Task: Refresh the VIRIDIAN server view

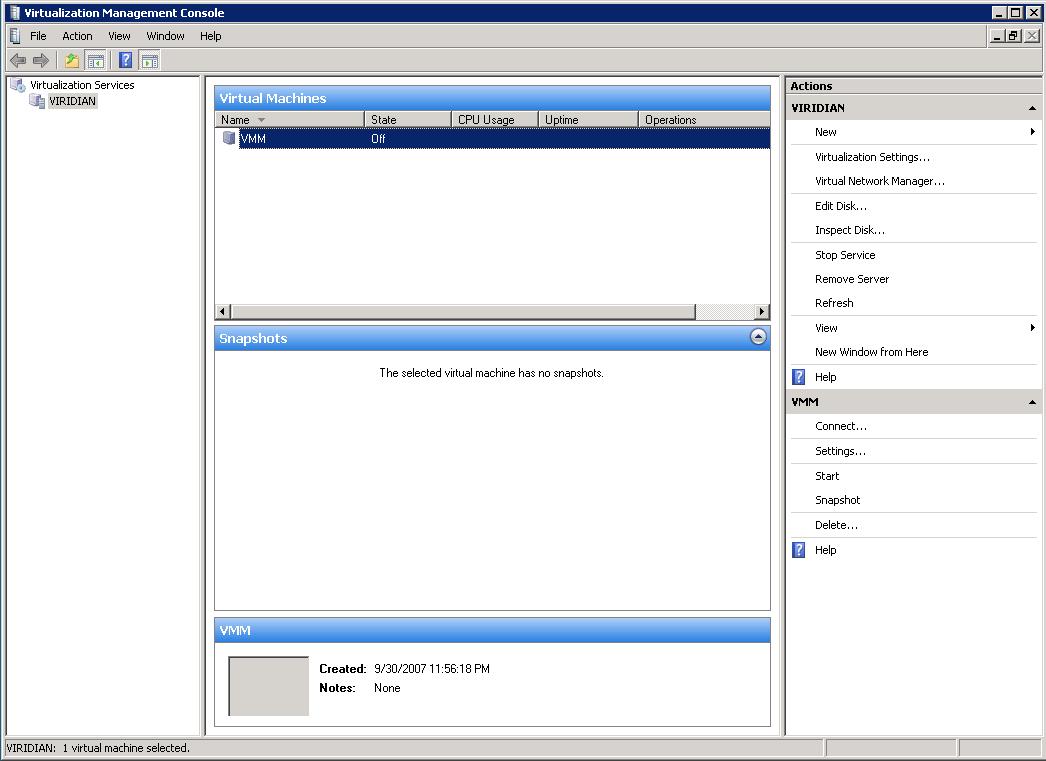Action: click(834, 303)
